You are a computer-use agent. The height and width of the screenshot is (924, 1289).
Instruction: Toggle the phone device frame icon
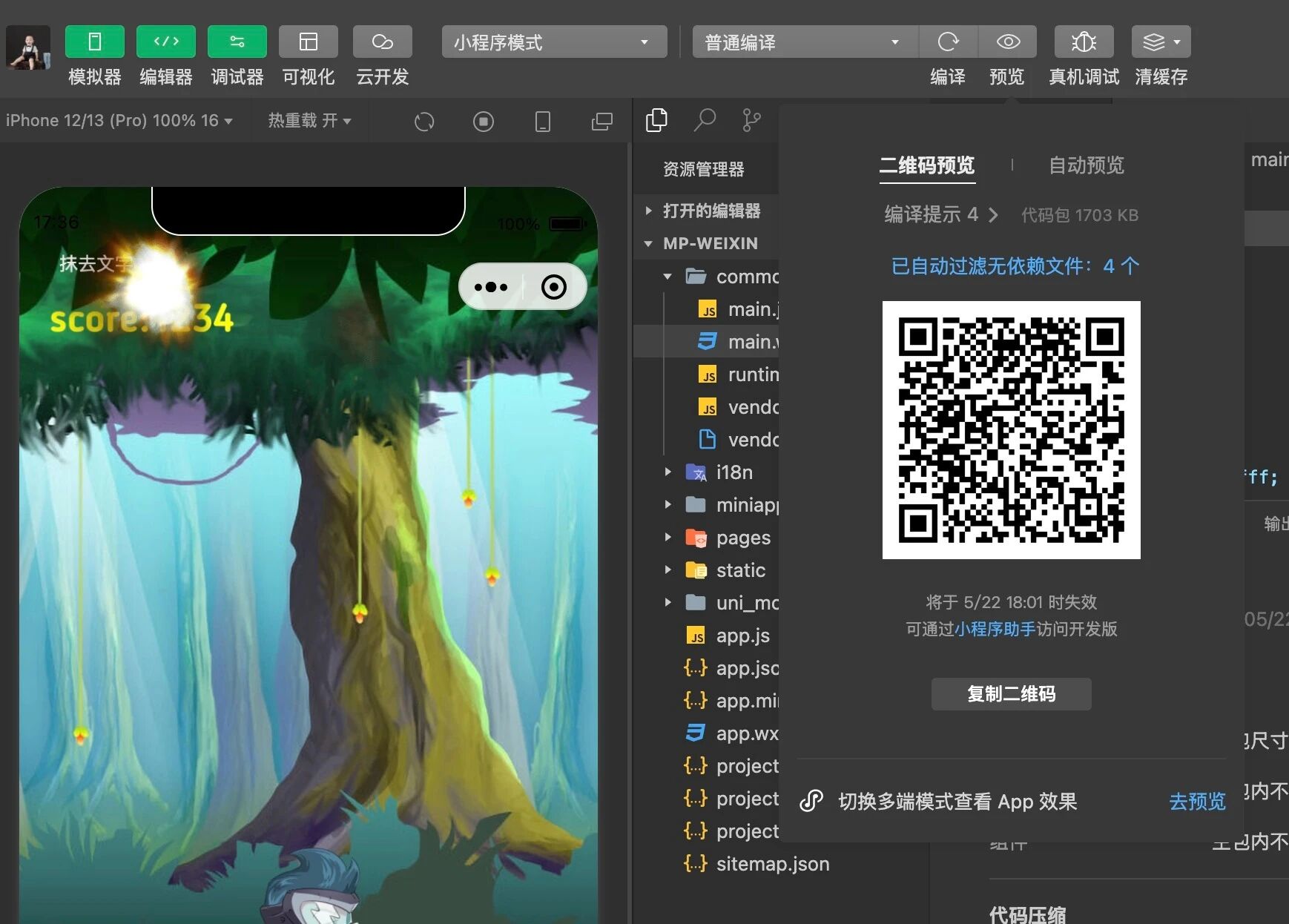[x=543, y=121]
